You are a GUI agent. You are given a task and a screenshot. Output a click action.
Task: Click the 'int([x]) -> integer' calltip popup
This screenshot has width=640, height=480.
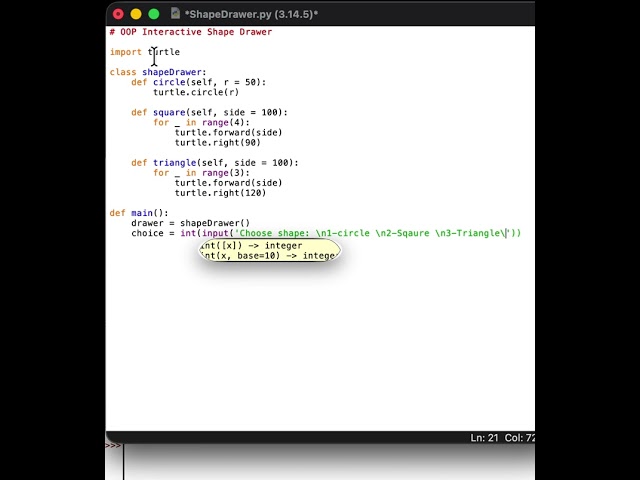pyautogui.click(x=269, y=250)
